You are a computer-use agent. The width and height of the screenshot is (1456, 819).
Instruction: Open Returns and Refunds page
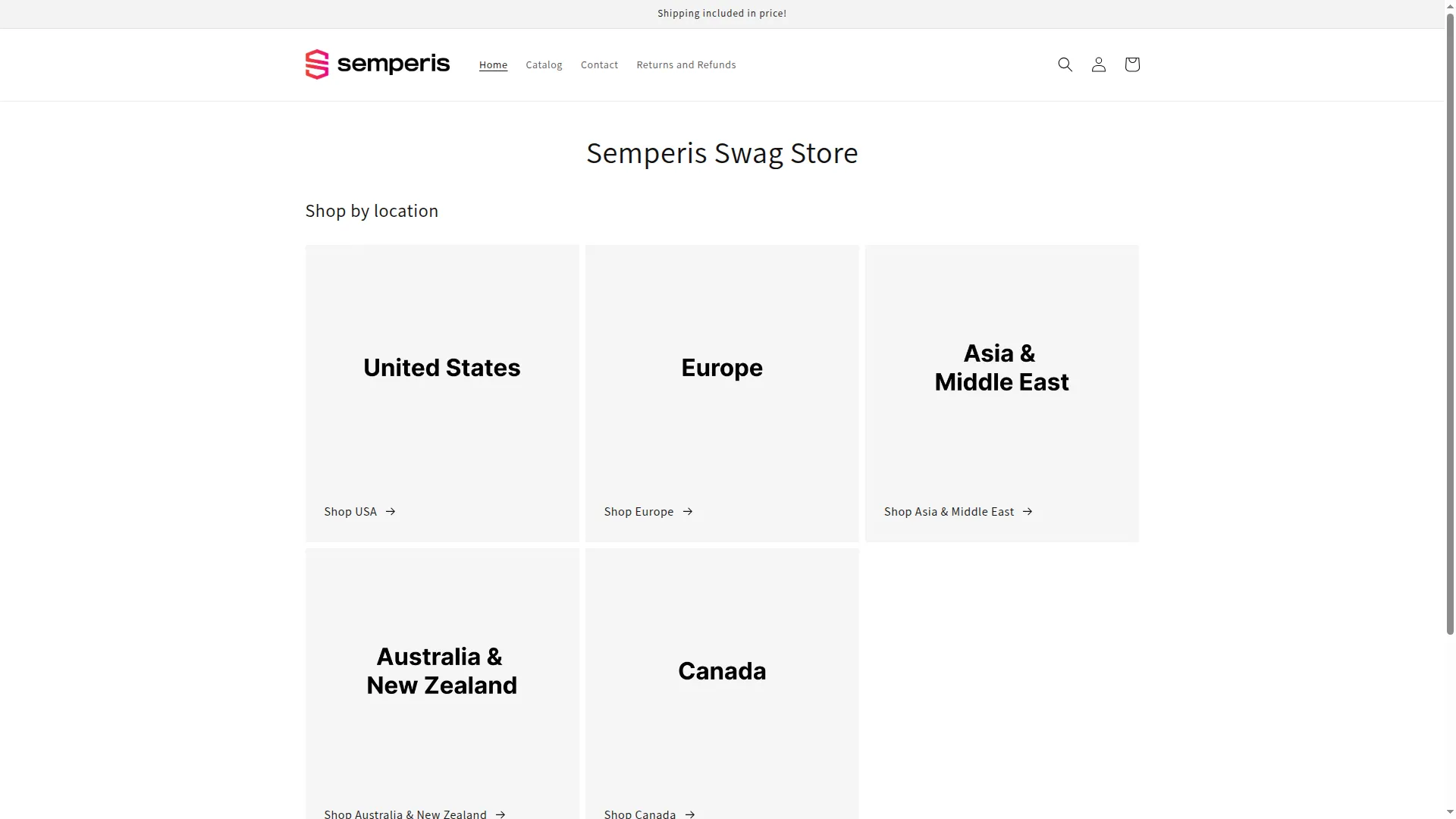(686, 64)
